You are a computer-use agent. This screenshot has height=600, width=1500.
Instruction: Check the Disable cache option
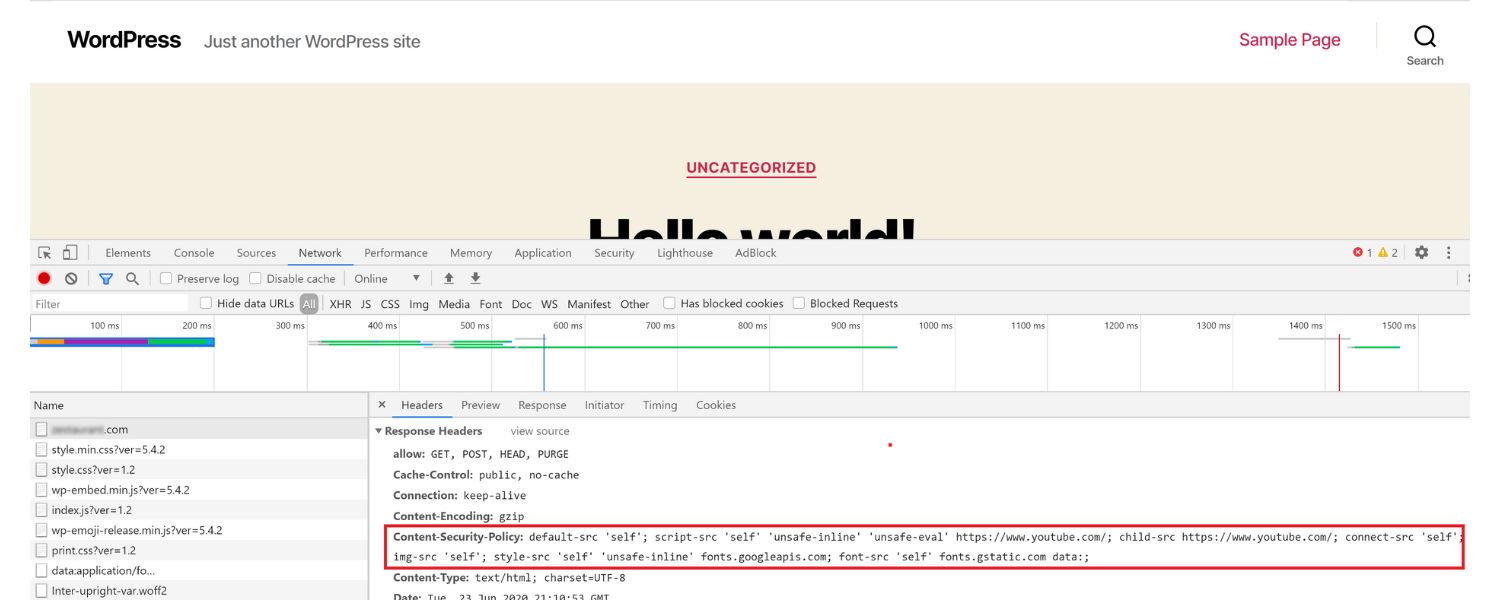(x=256, y=279)
